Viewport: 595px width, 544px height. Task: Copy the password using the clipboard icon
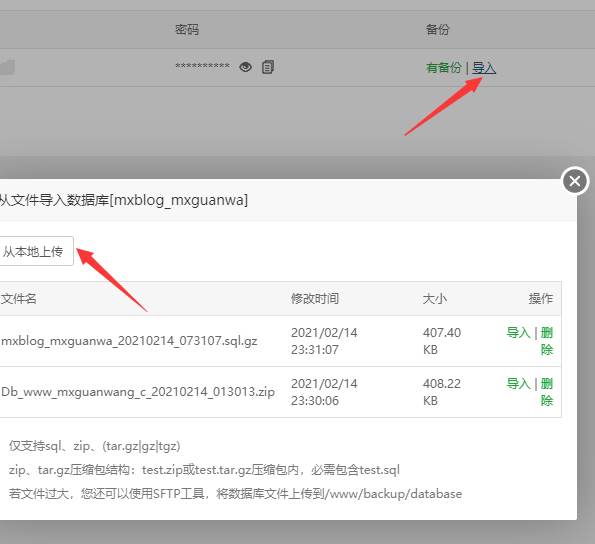tap(268, 67)
